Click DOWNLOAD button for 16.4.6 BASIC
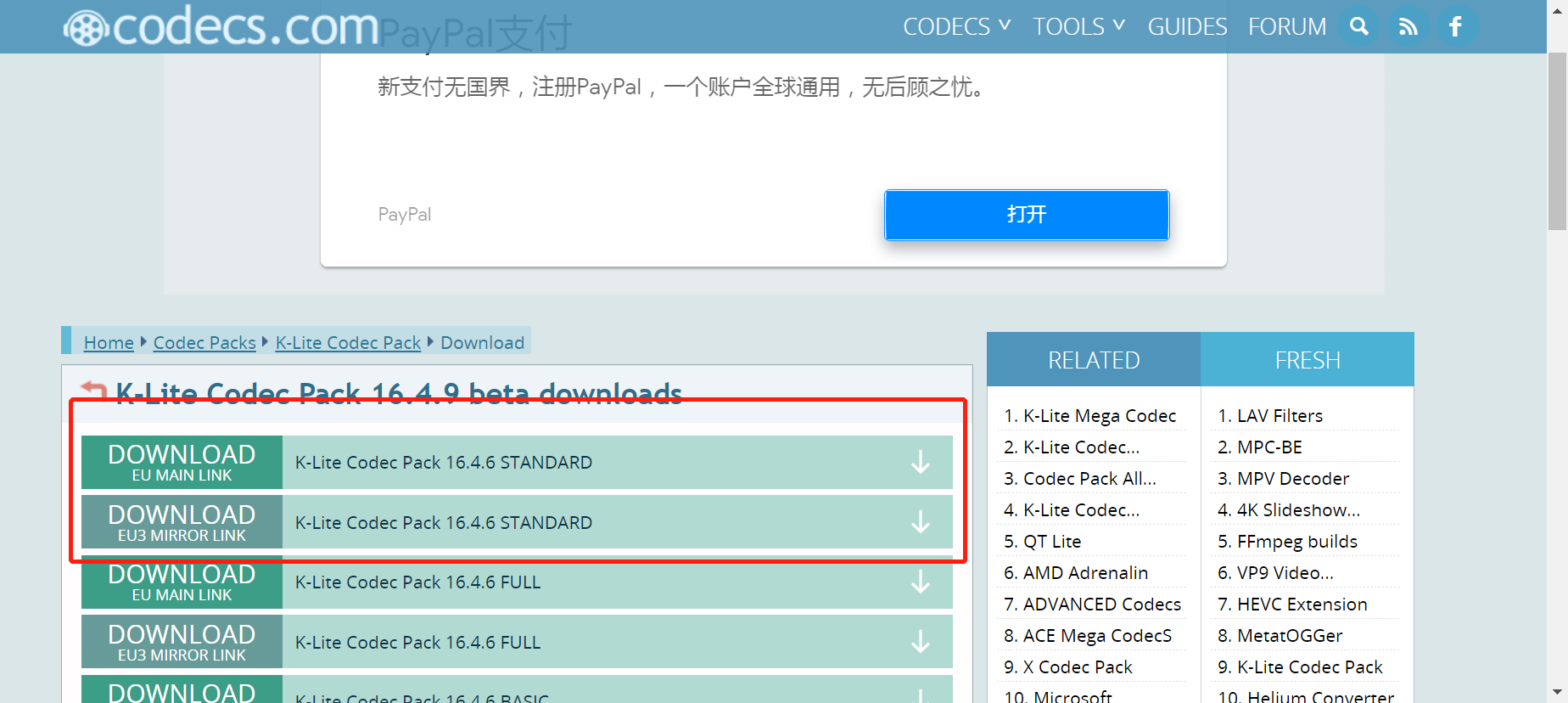 pyautogui.click(x=182, y=689)
